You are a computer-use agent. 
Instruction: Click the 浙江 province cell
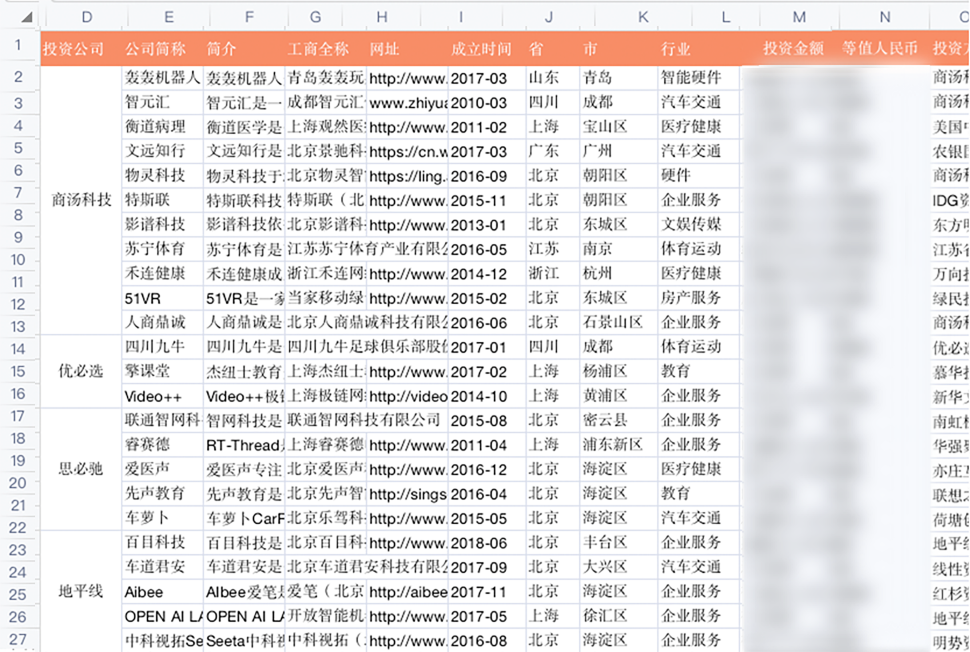[x=553, y=273]
